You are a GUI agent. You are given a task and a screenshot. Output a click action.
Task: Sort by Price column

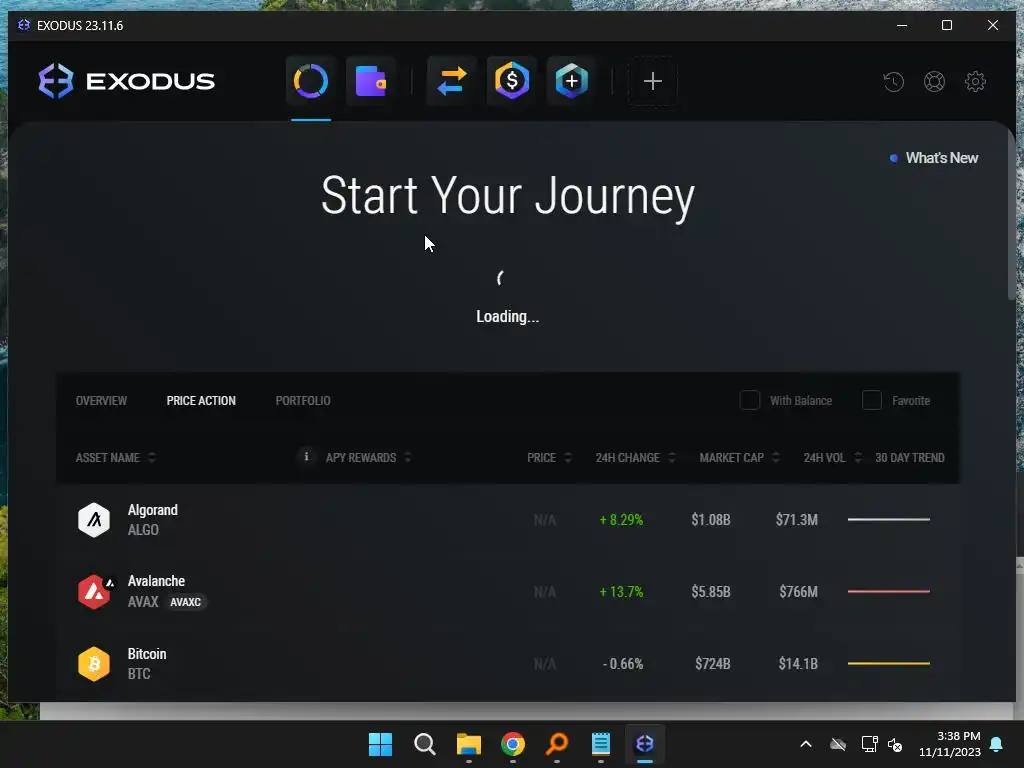(x=549, y=457)
